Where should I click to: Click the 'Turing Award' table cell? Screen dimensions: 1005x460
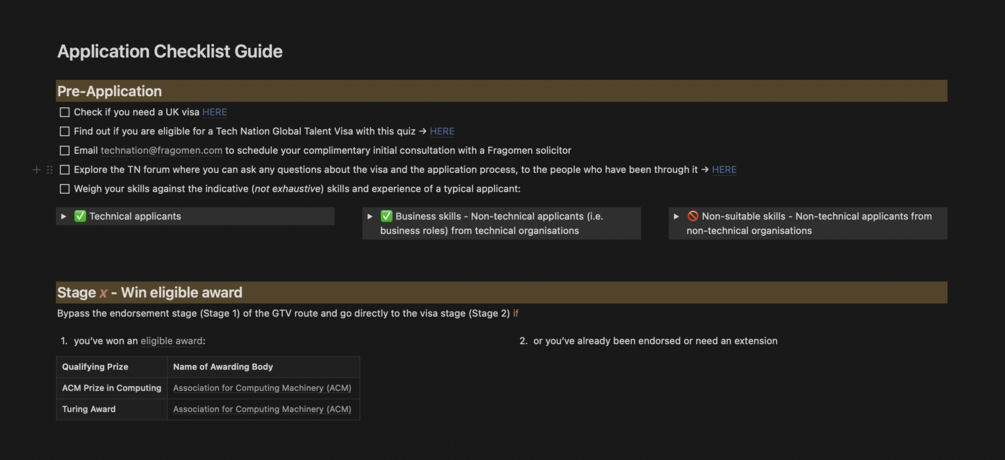tap(89, 409)
